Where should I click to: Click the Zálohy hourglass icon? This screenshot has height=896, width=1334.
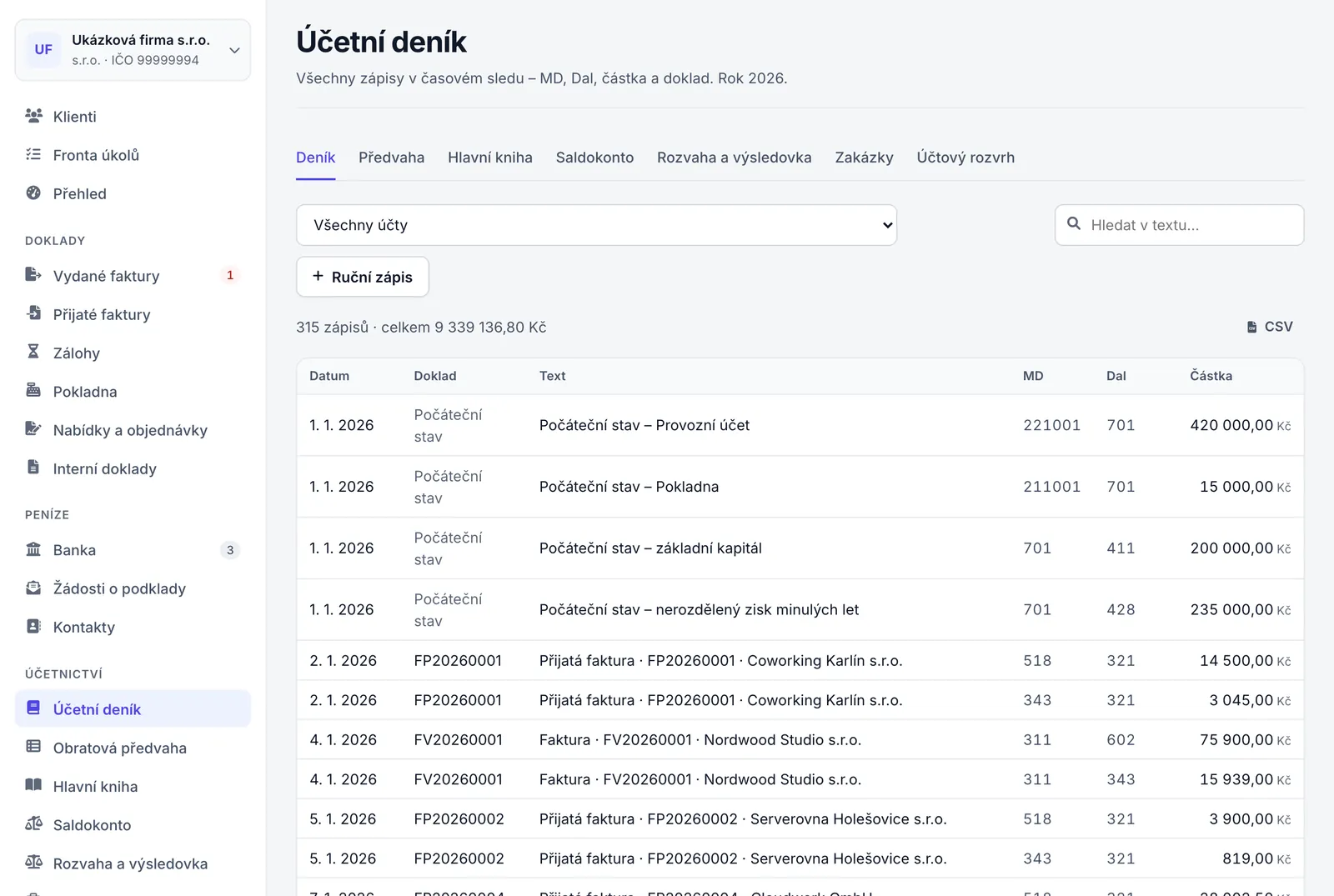pos(33,351)
